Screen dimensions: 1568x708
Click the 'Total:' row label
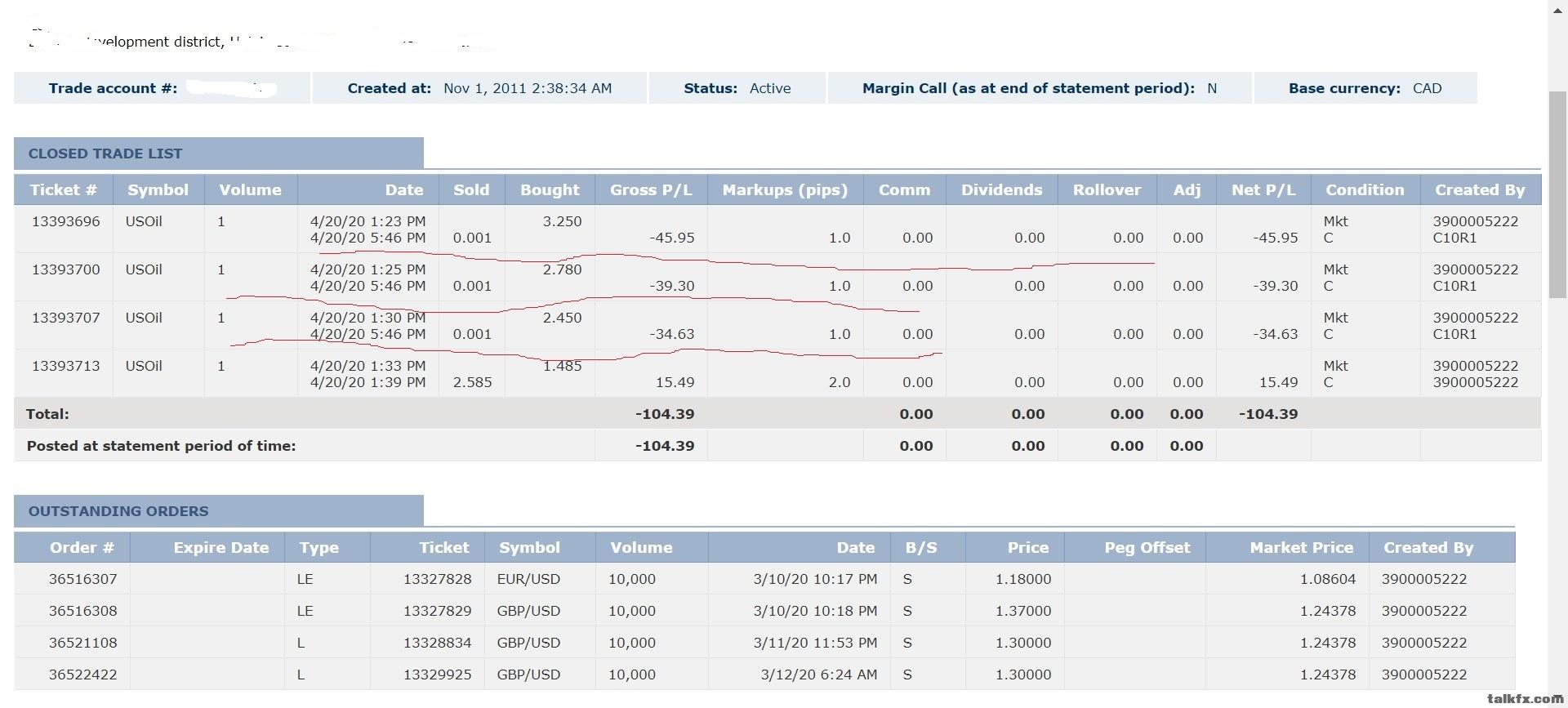click(x=47, y=414)
